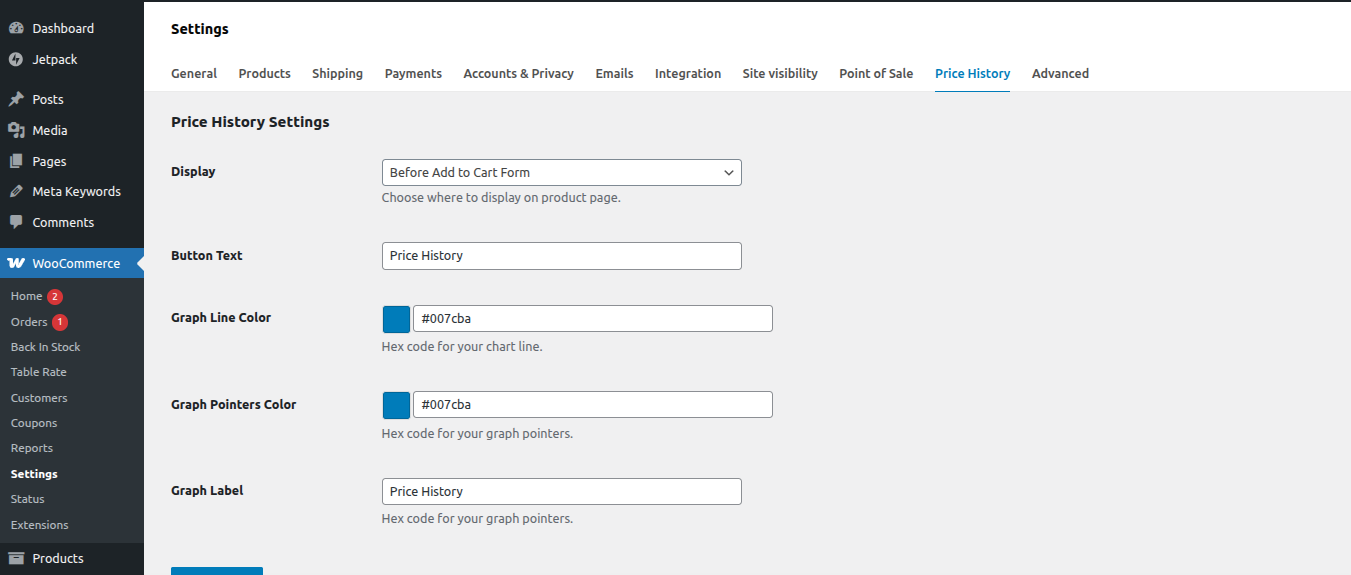Click the 'Graph Pointers Color' label

(x=234, y=405)
